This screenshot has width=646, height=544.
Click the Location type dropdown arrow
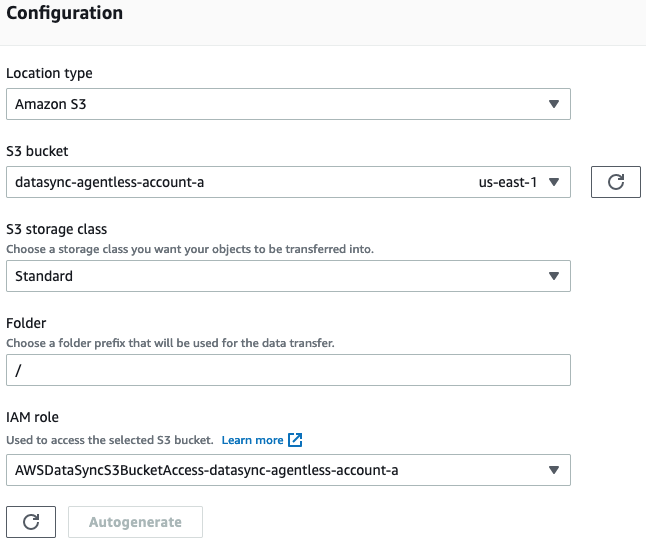coord(555,104)
